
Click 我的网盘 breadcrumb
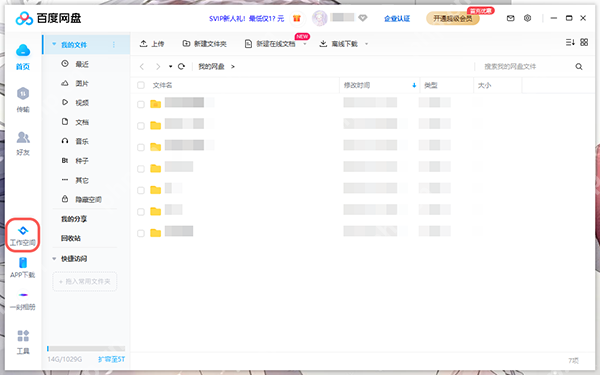(211, 67)
